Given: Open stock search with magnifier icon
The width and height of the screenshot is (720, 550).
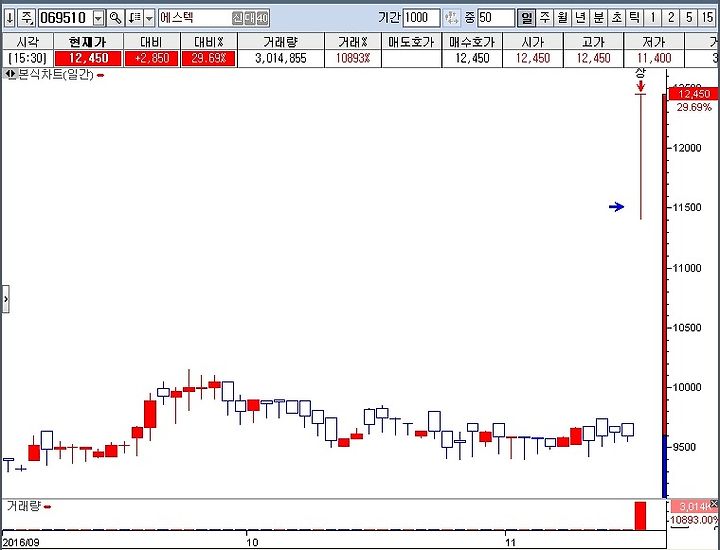Looking at the screenshot, I should click(116, 18).
